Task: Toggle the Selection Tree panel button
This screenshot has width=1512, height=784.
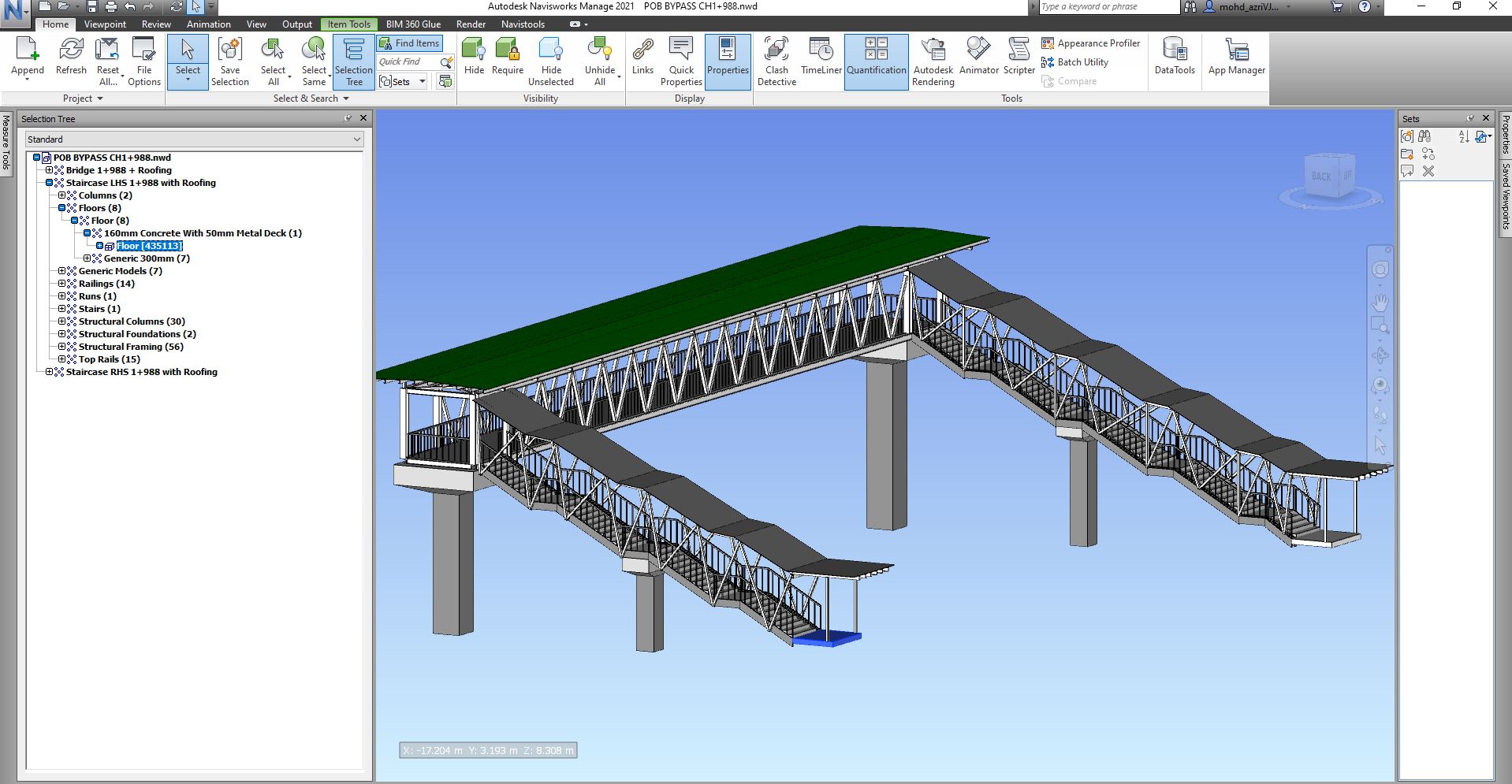Action: pos(354,61)
